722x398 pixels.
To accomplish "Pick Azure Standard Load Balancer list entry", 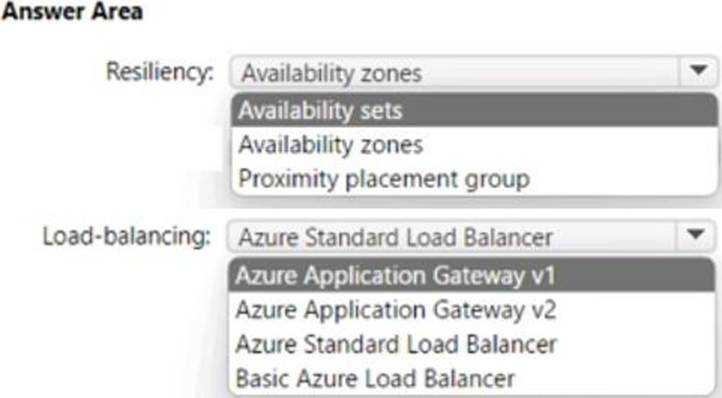I will pos(471,344).
